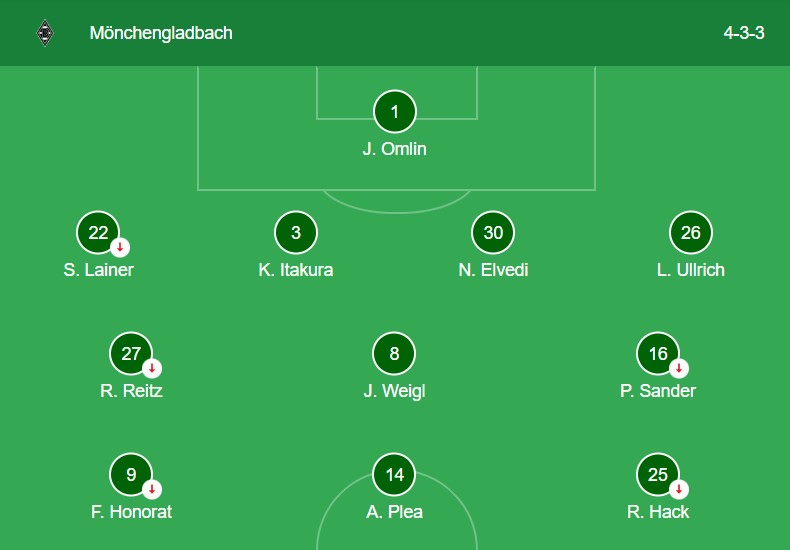Open A. Plea player name

coord(394,512)
